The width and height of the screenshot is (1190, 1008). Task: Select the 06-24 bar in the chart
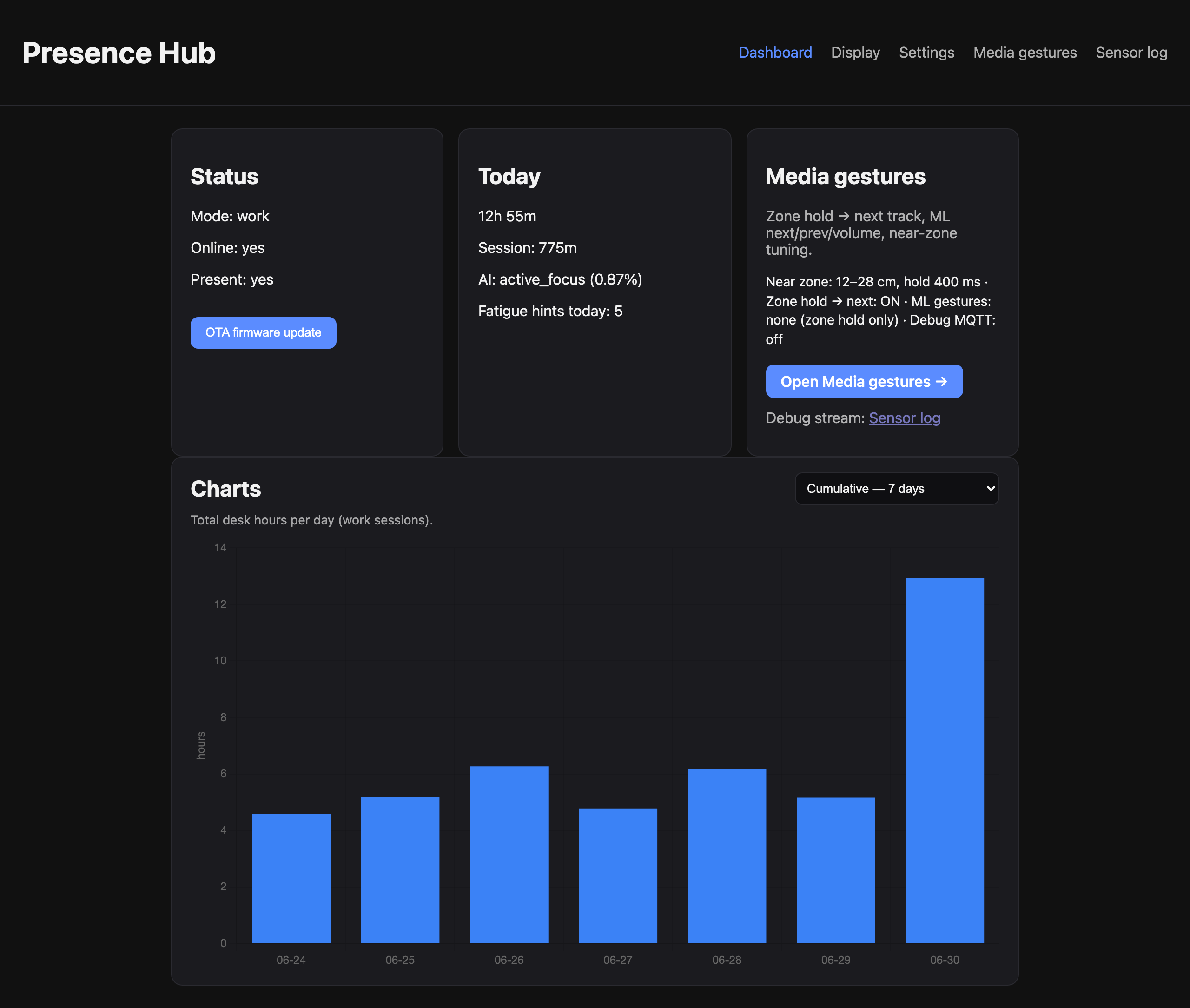tap(291, 878)
